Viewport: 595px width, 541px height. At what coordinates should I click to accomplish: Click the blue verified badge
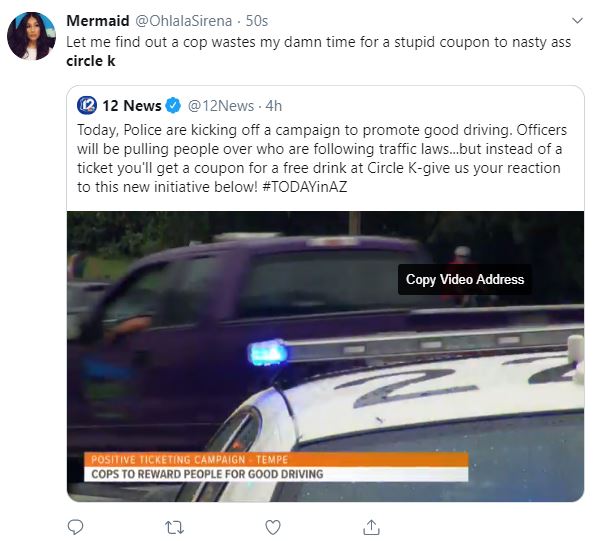[173, 105]
